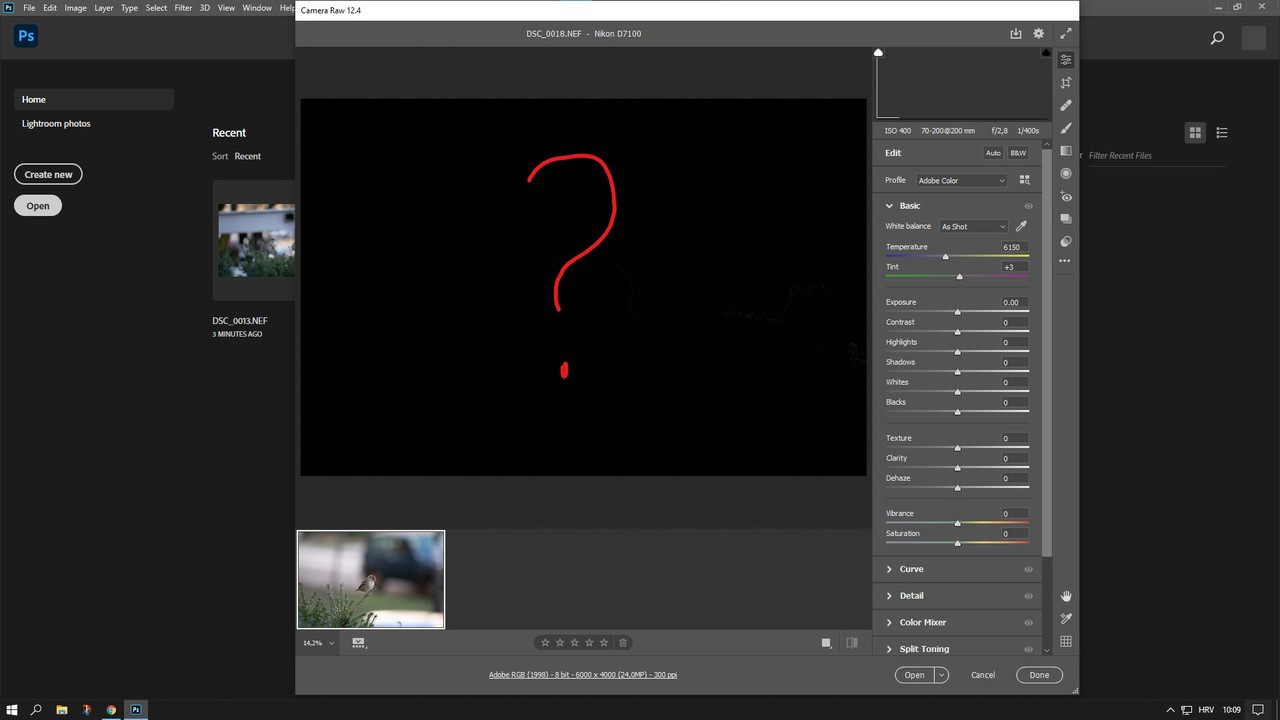Open the Layer menu
Screen dimensions: 1280x720
pos(104,8)
